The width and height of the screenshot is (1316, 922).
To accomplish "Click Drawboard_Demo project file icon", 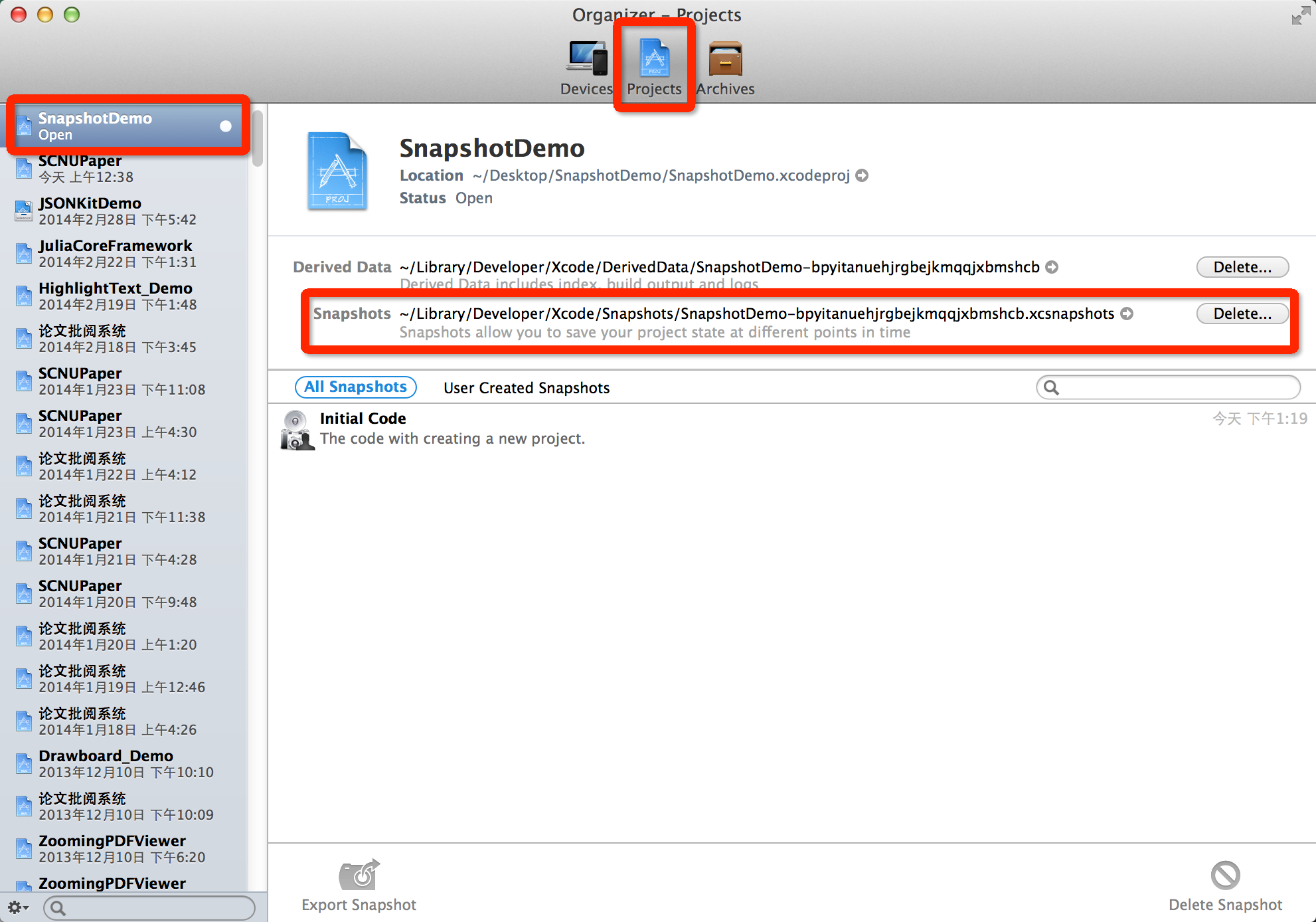I will pos(24,764).
